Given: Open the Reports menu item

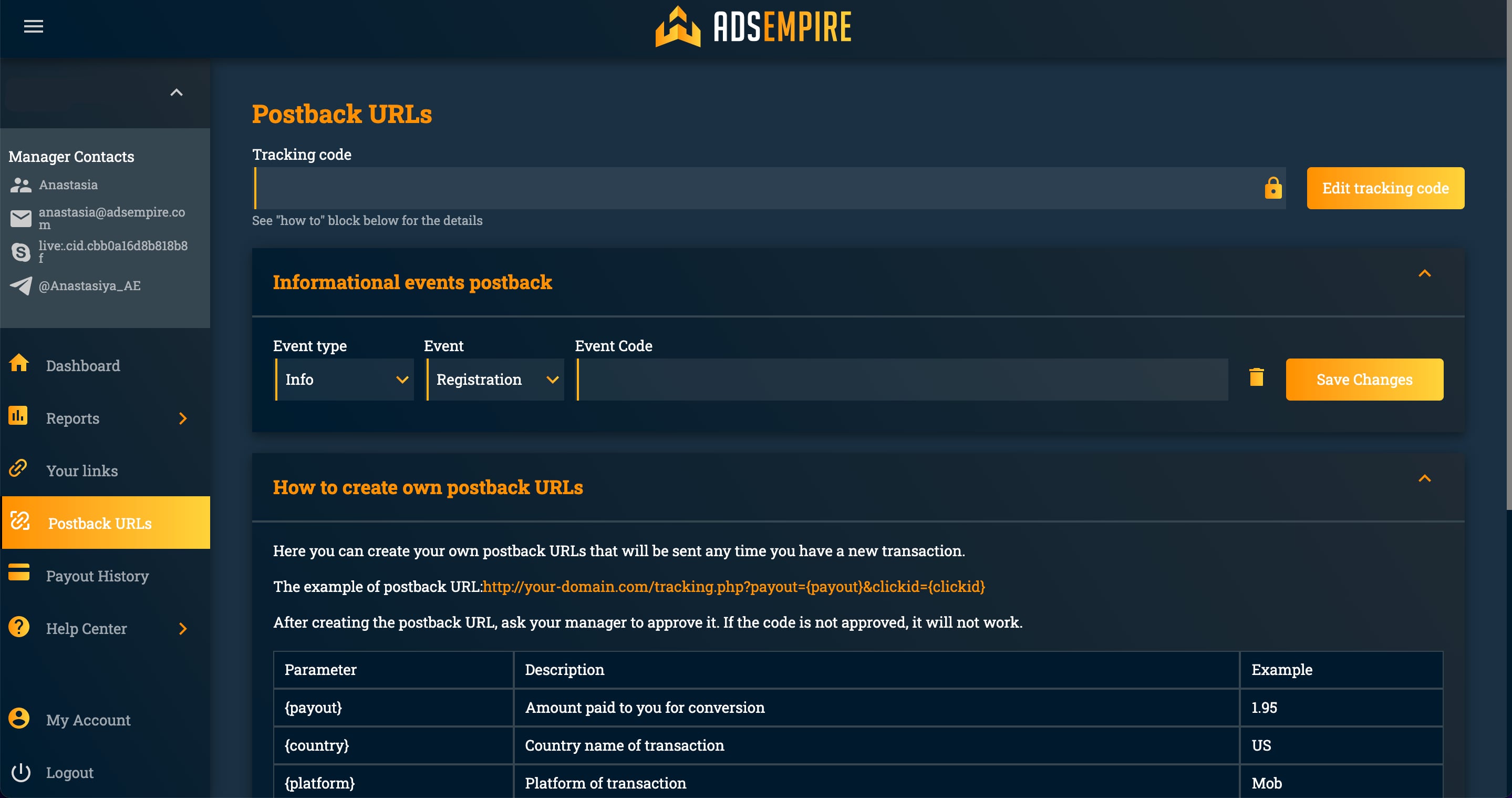Looking at the screenshot, I should 73,418.
